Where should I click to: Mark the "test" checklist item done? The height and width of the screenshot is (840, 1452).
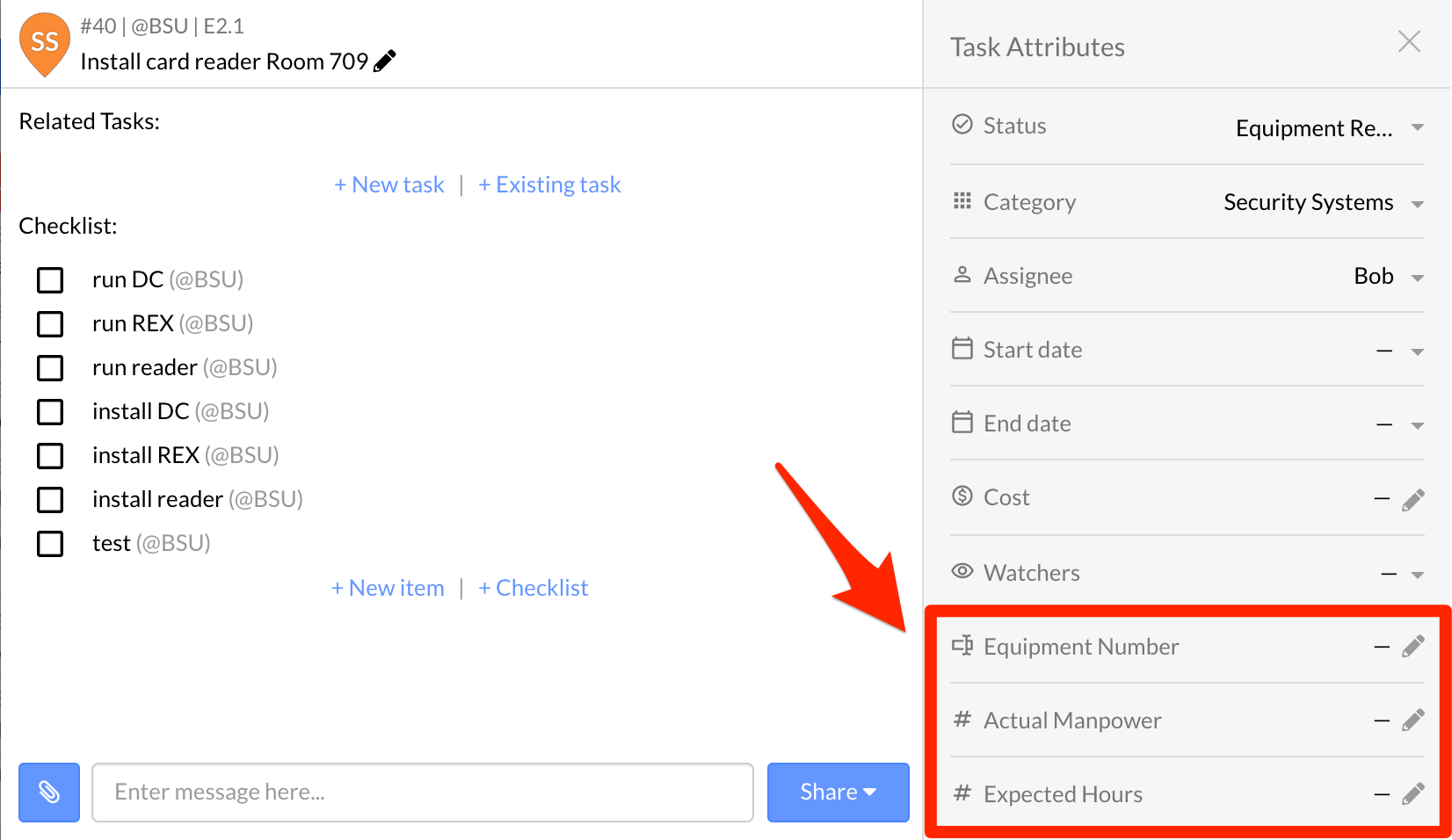pyautogui.click(x=50, y=544)
